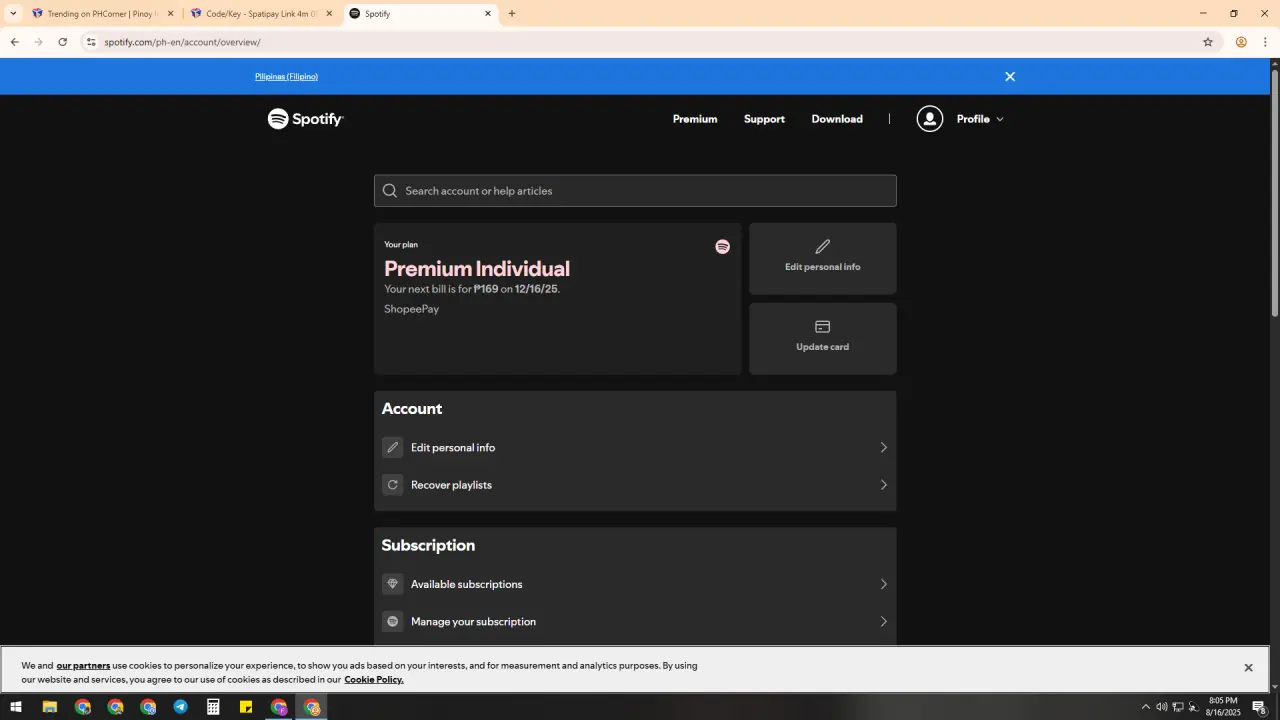Click the Pilipinas (Filipino) language link

click(x=286, y=77)
